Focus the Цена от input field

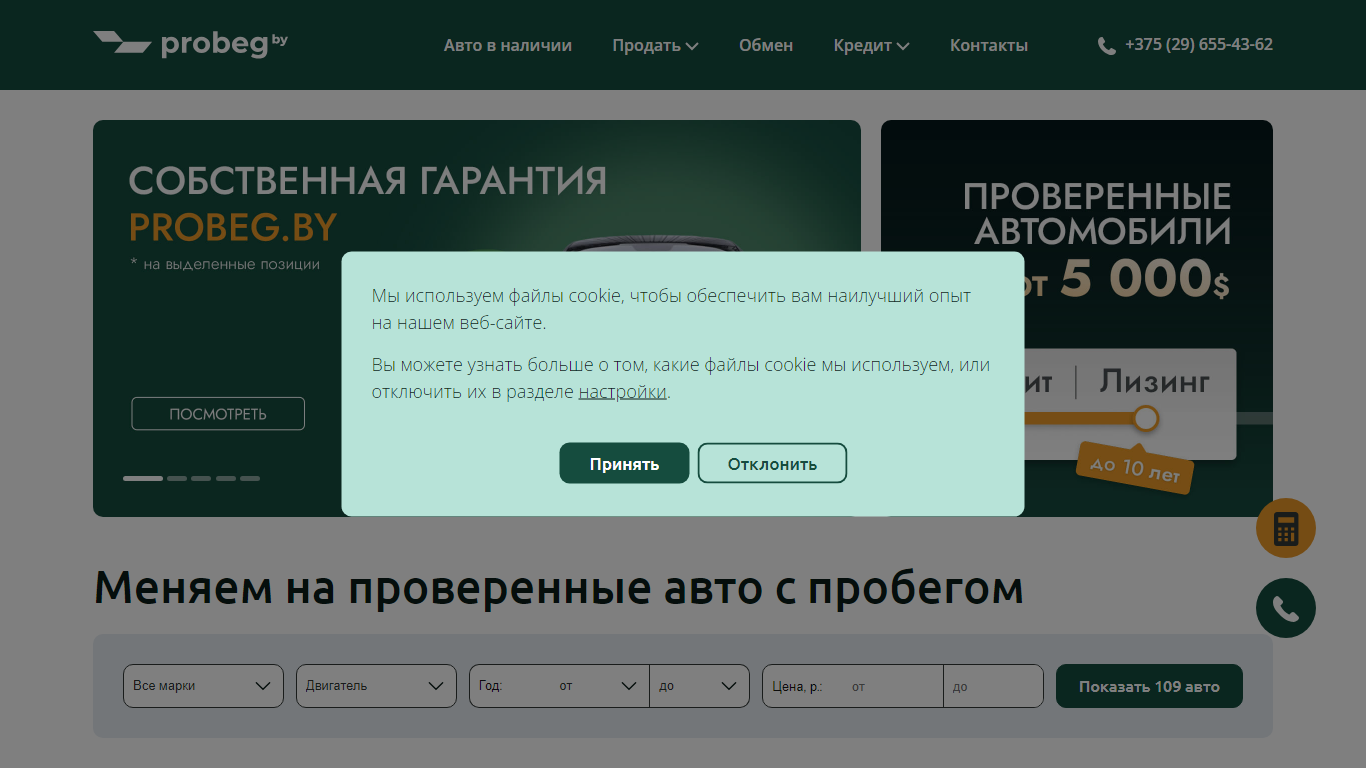(853, 686)
